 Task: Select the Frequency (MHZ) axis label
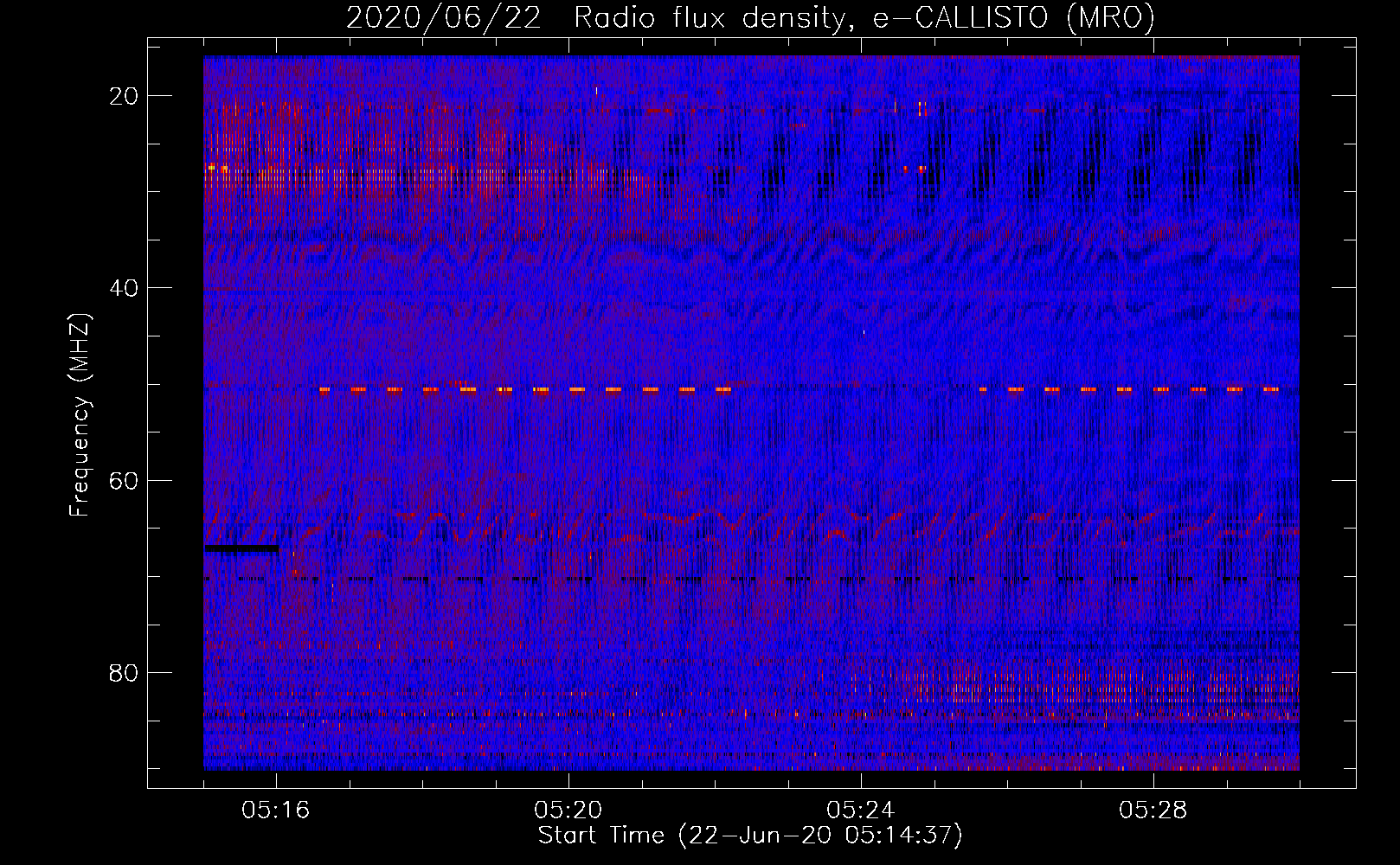tap(80, 415)
